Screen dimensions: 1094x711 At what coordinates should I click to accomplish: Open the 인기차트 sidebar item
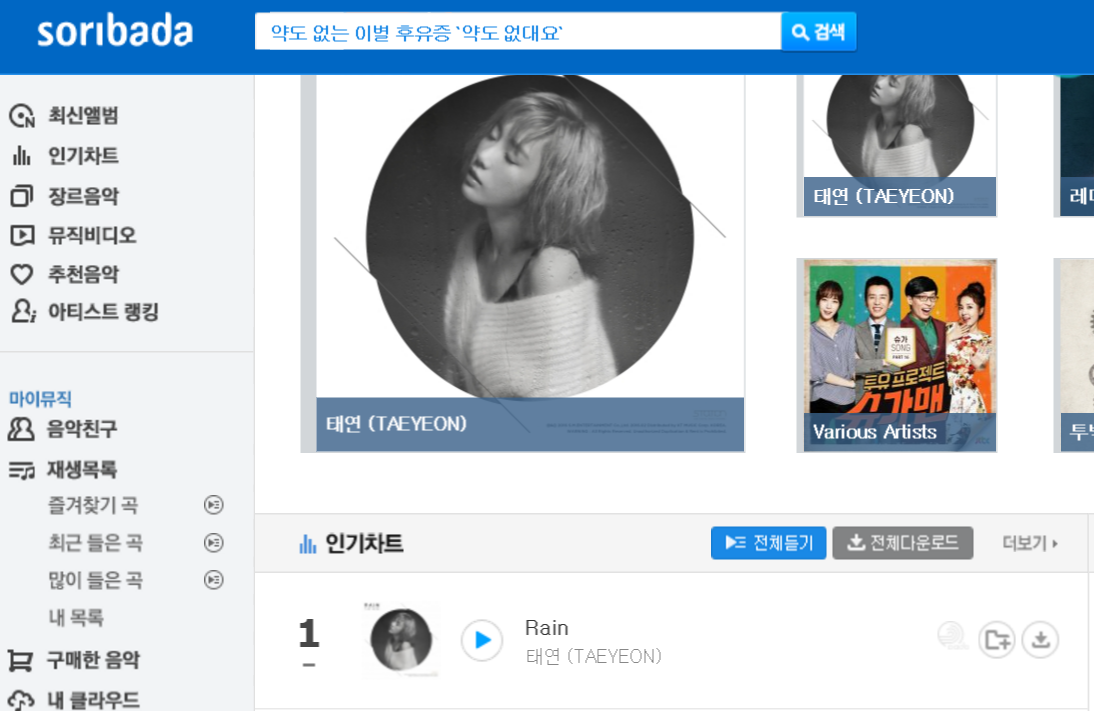coord(64,156)
